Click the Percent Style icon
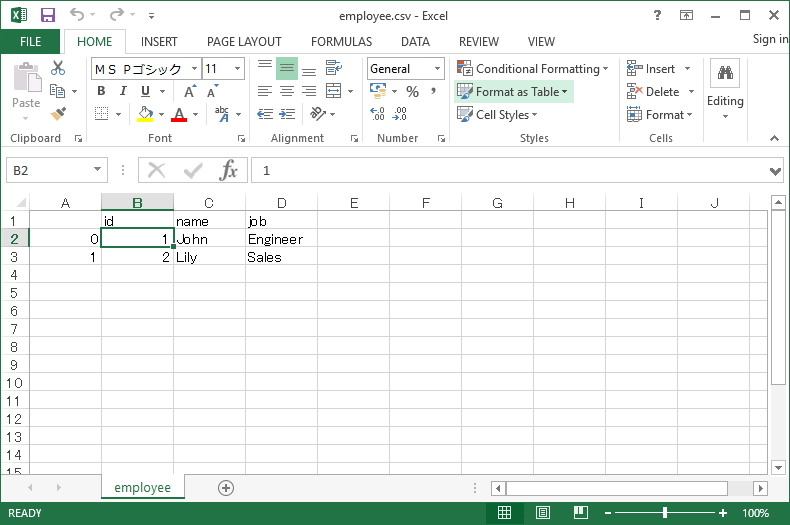 click(x=412, y=91)
